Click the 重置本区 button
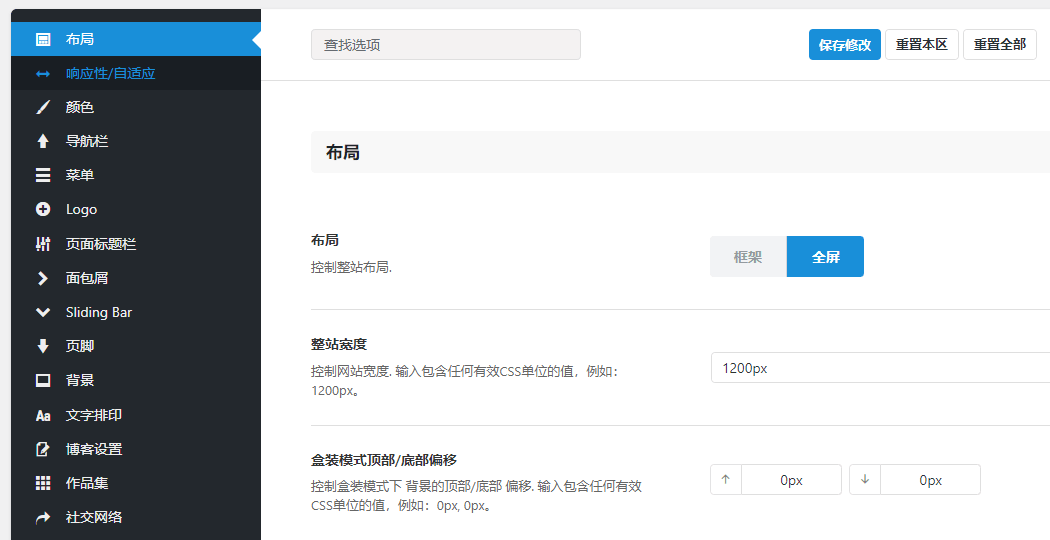This screenshot has height=540, width=1050. (x=921, y=45)
